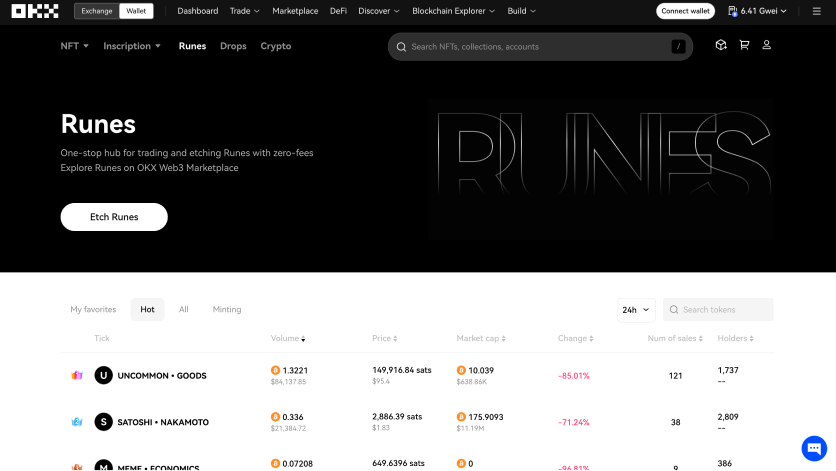Image resolution: width=836 pixels, height=471 pixels.
Task: Open the hamburger menu icon
Action: 816,11
